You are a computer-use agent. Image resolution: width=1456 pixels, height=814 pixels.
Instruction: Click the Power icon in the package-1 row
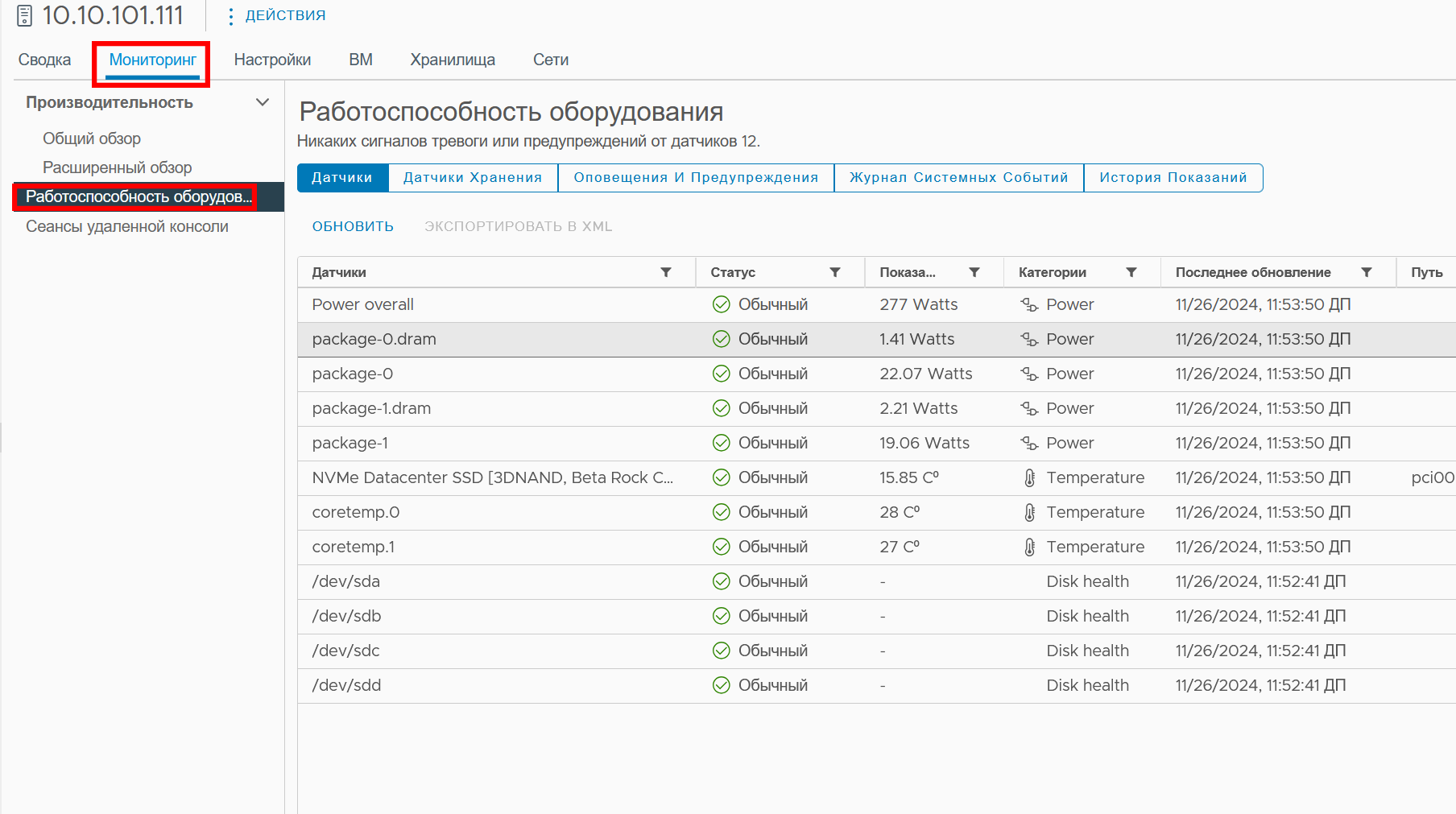(x=1029, y=443)
